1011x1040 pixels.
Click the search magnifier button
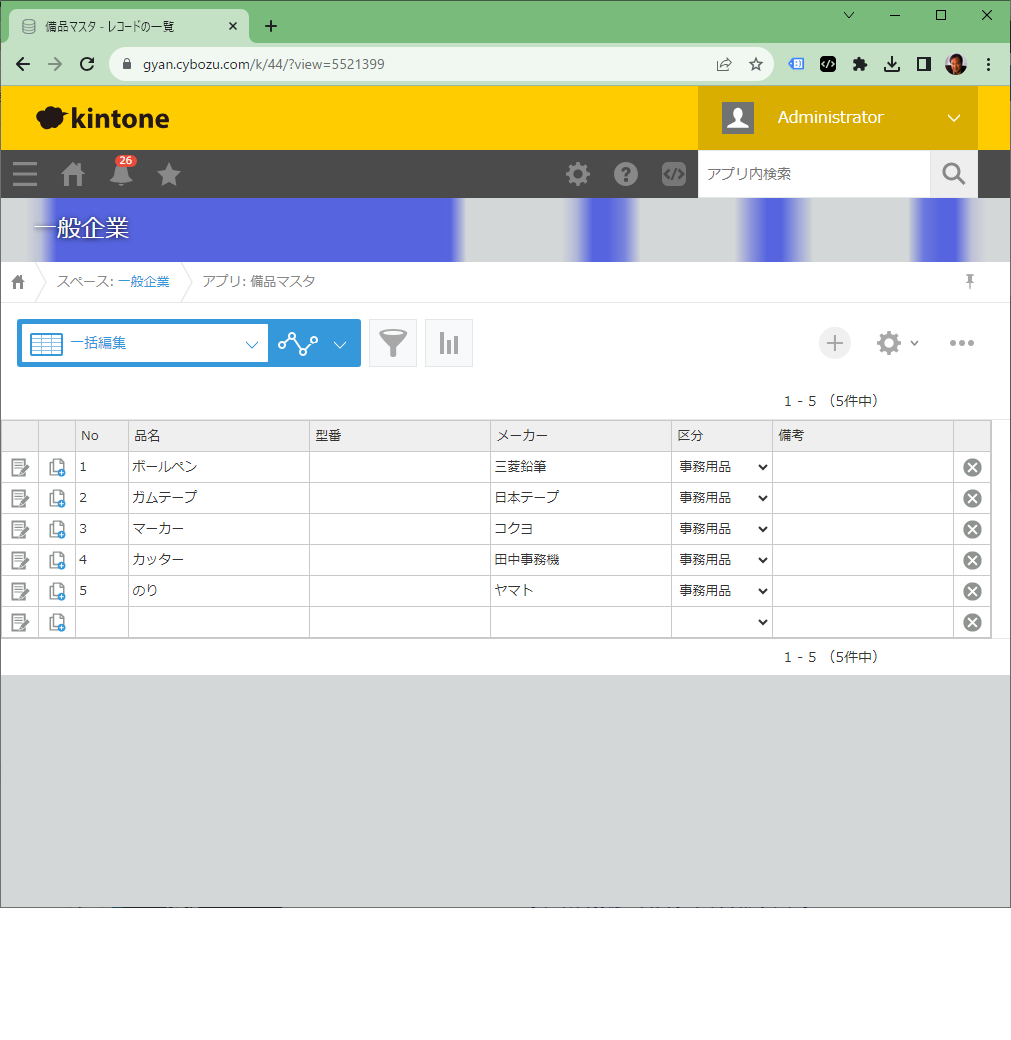coord(953,174)
